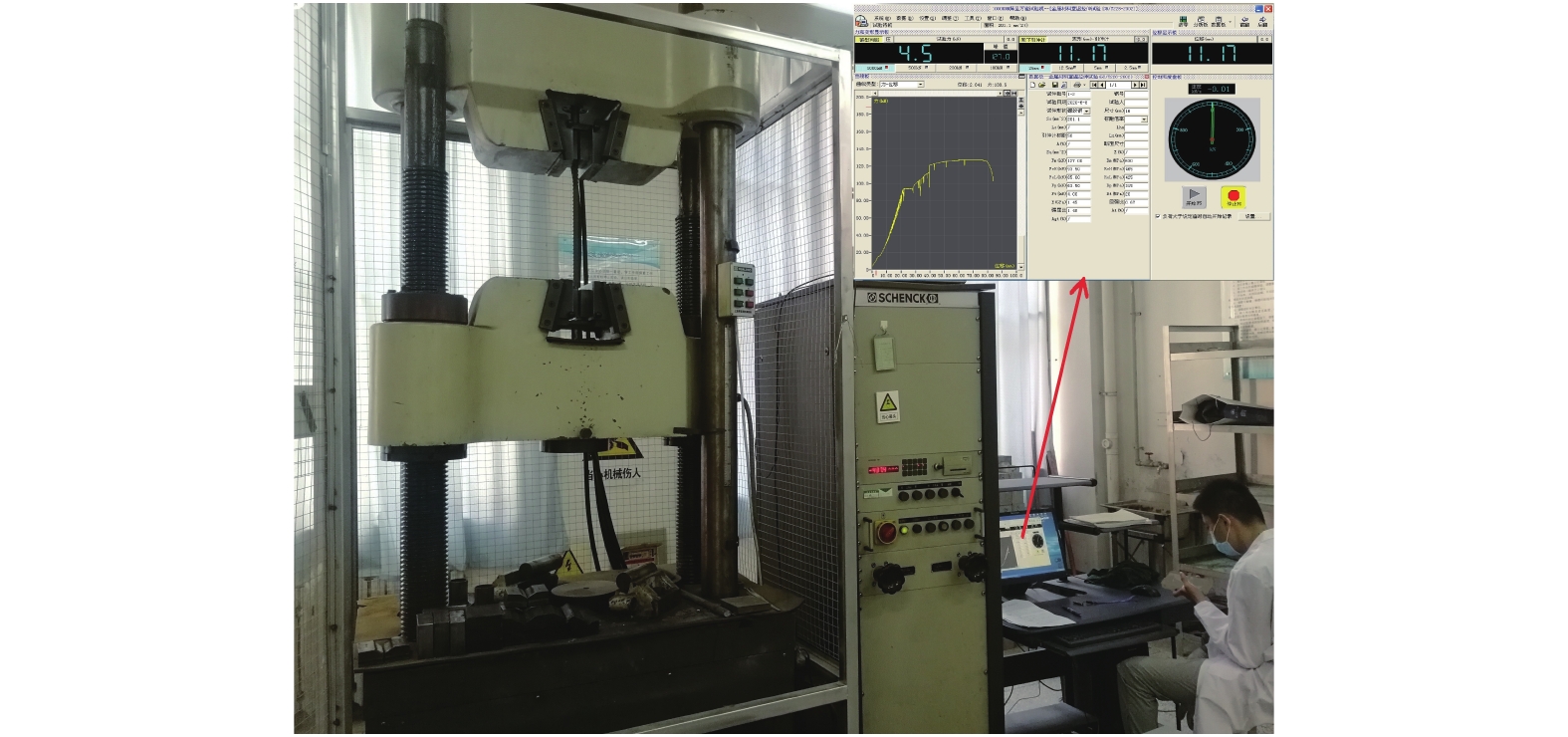This screenshot has height=737, width=1568.
Task: Click the printer icon in data panel
Action: [x=1077, y=86]
